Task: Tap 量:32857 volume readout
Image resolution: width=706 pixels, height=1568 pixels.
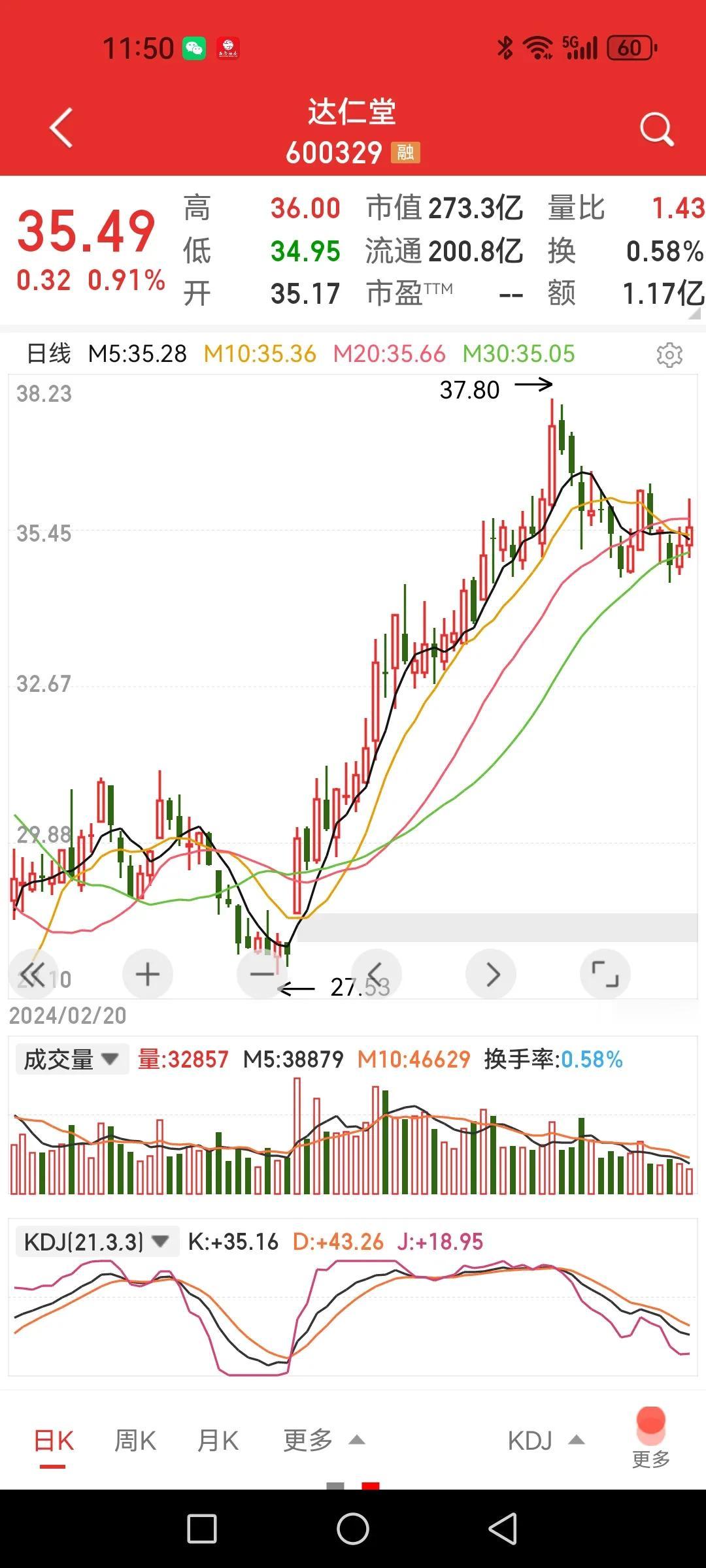Action: 183,1060
